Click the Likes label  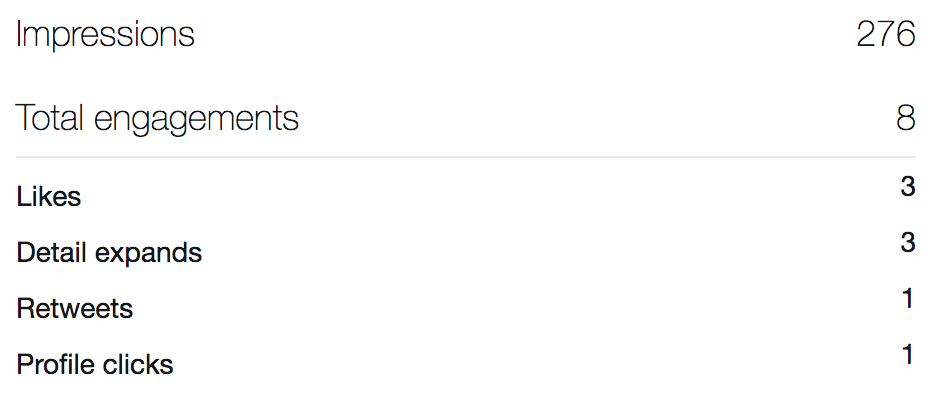49,197
